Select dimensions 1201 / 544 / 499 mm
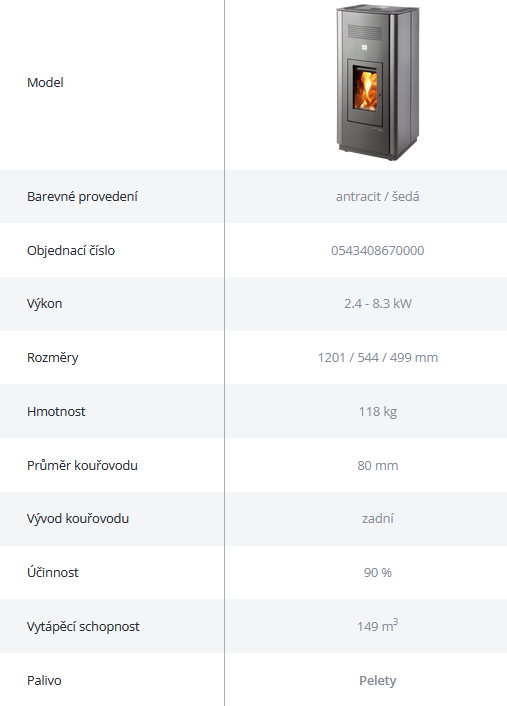Image resolution: width=507 pixels, height=706 pixels. 377,358
